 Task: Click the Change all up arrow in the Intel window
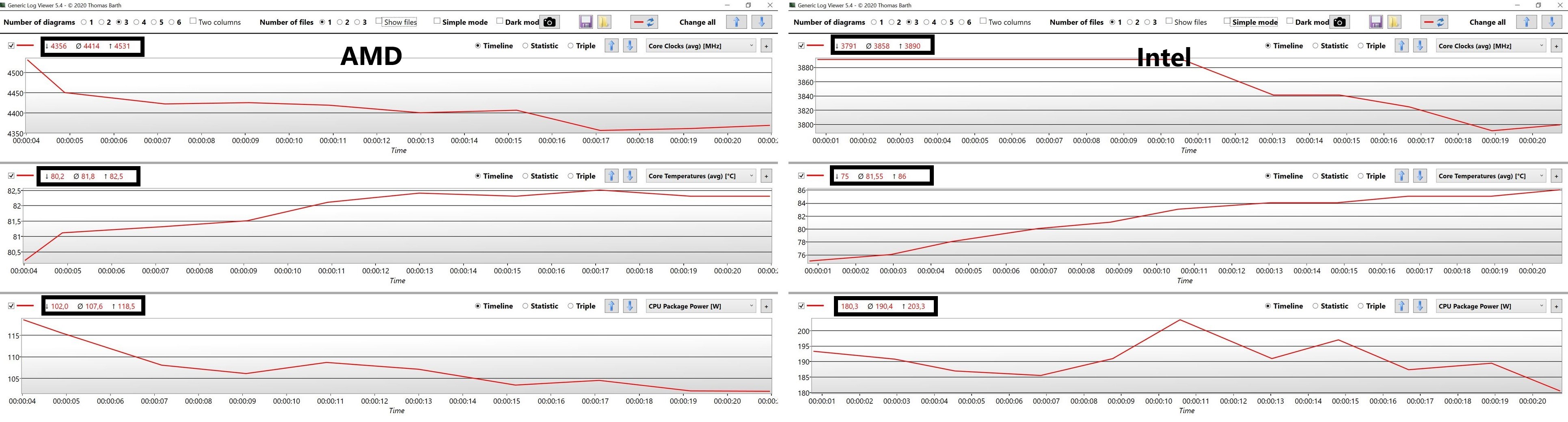1526,22
